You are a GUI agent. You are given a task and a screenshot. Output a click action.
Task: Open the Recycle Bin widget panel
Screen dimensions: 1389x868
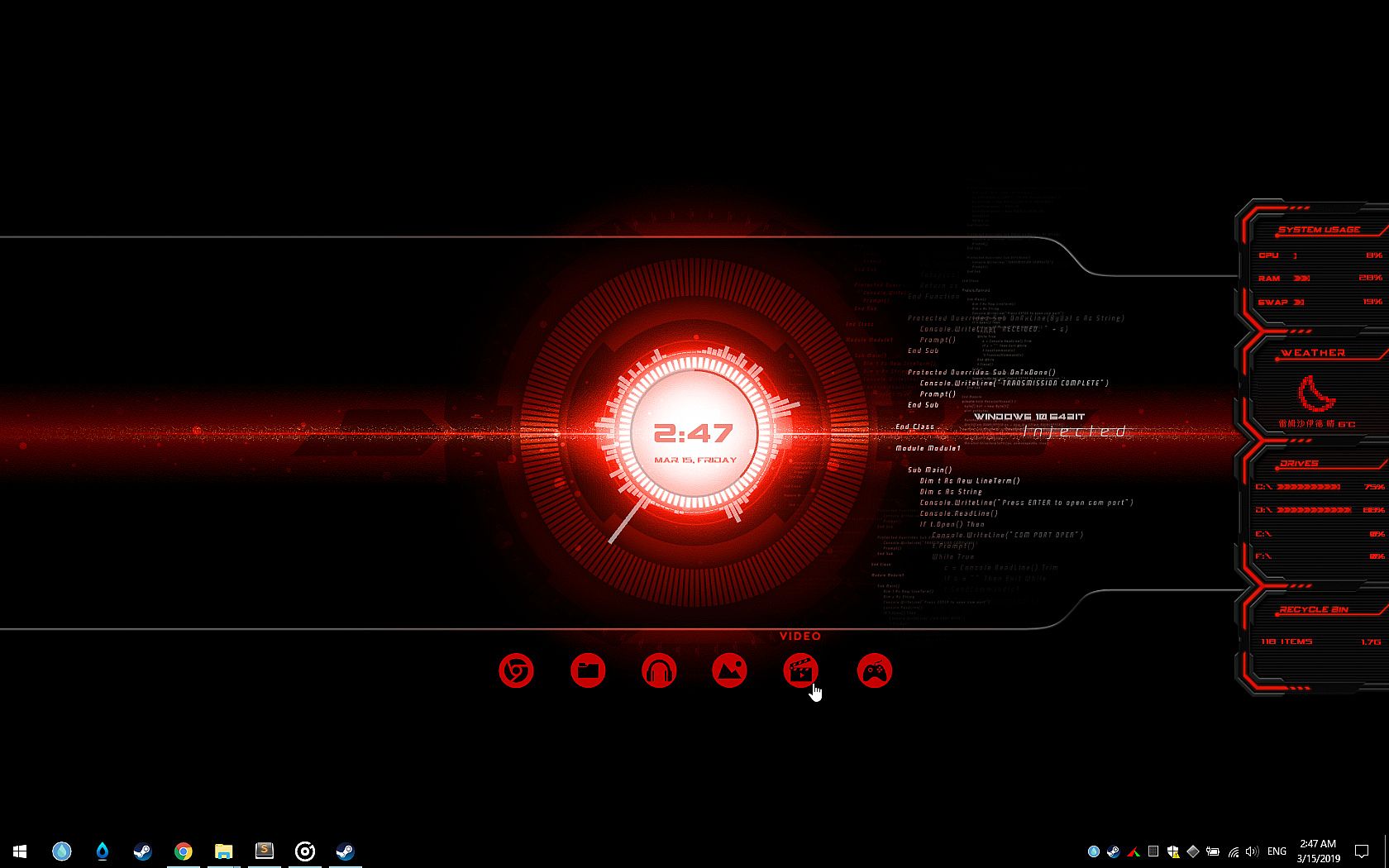coord(1315,628)
